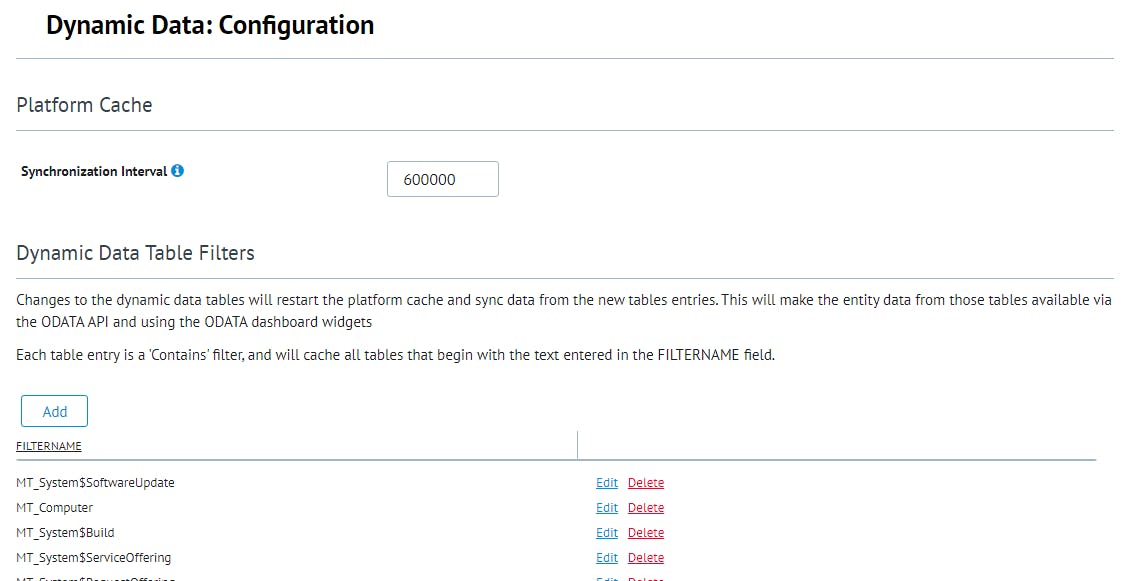Edit the MT_System$ServiceOffering filter
Screen dimensions: 1129x581
pyautogui.click(x=607, y=558)
